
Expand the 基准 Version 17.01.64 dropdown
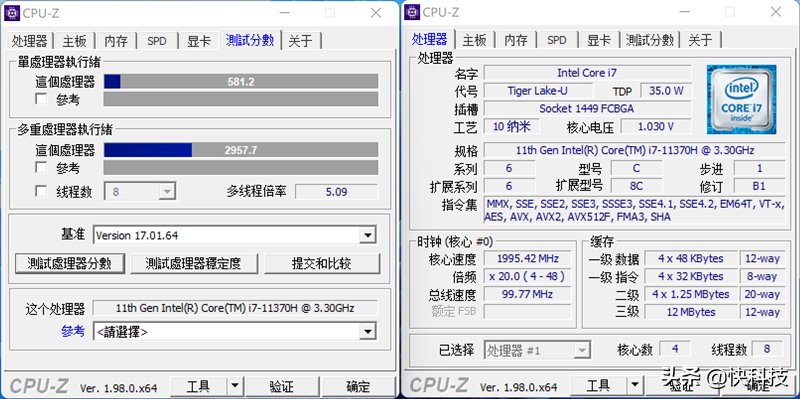[x=367, y=235]
